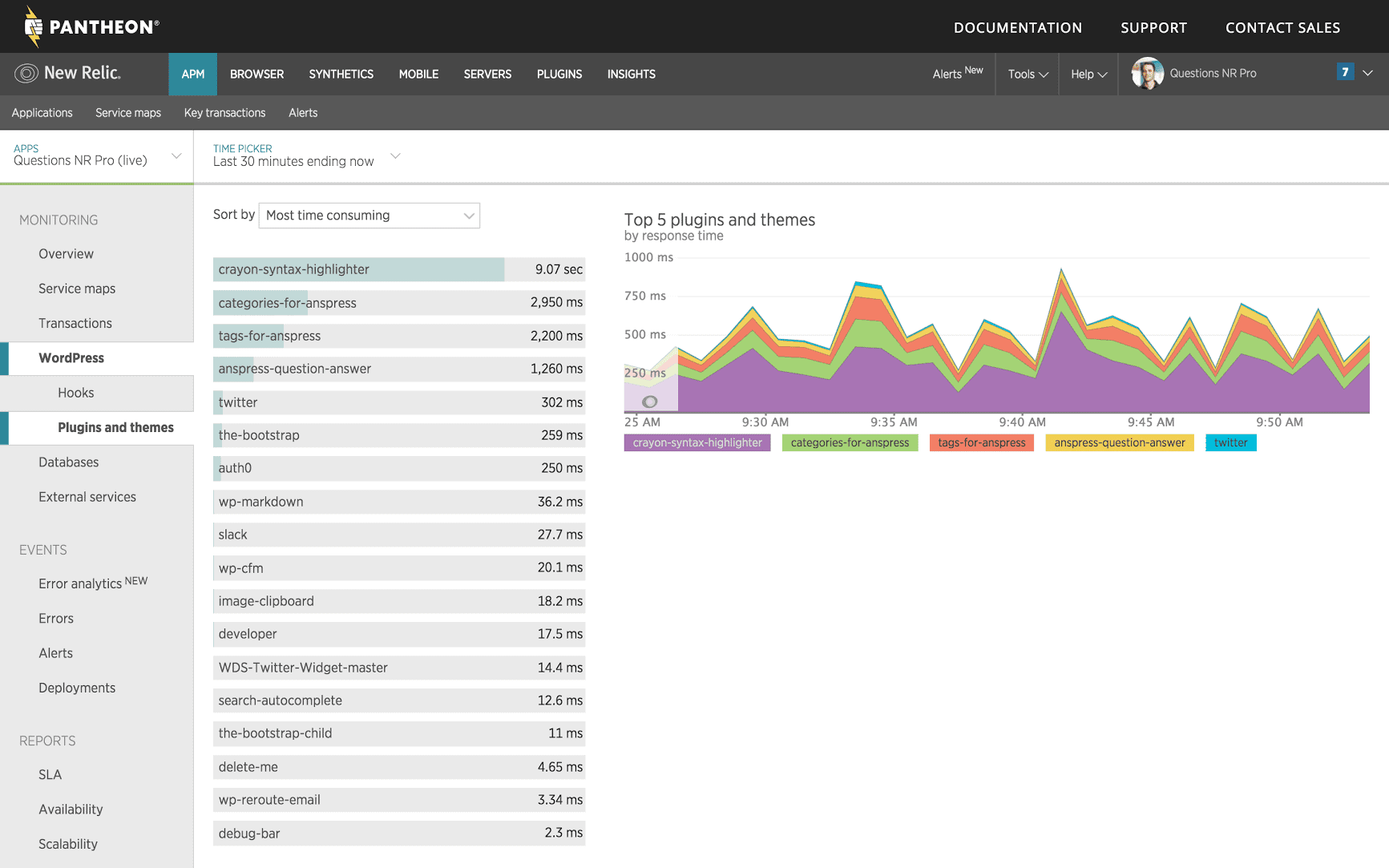Select the tags-for-anspress plugin row
1389x868 pixels.
(x=398, y=336)
